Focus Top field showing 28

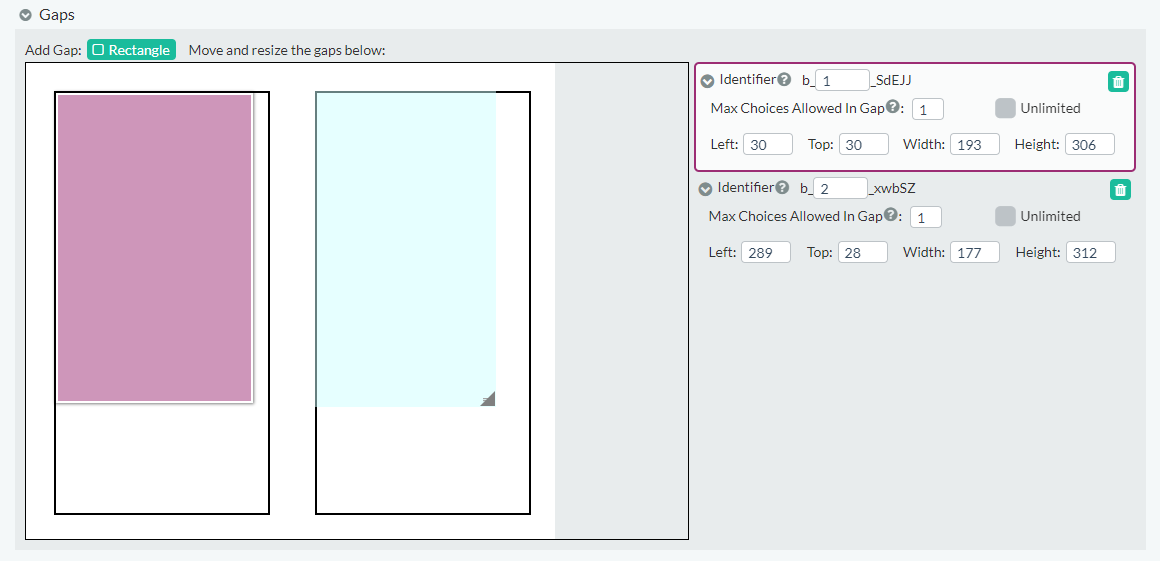click(x=863, y=252)
